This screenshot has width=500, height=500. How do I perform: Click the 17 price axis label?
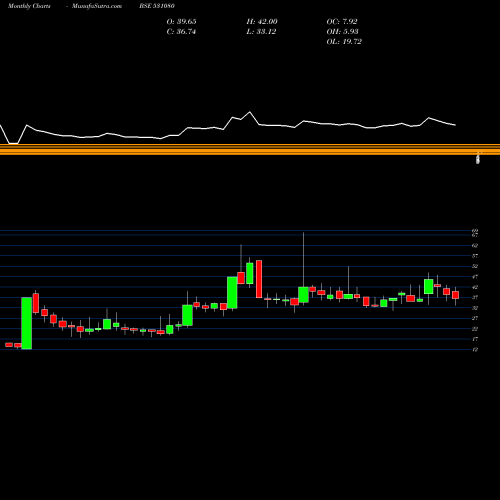click(x=475, y=339)
